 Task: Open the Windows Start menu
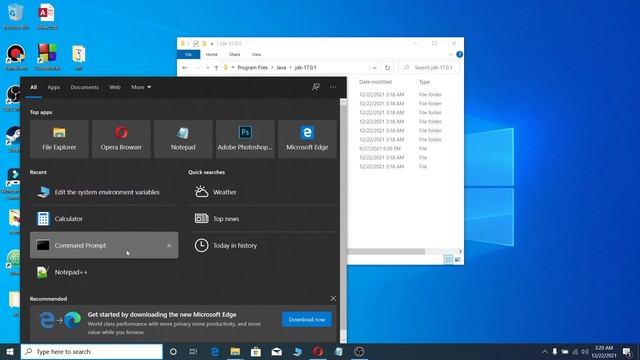(x=10, y=351)
